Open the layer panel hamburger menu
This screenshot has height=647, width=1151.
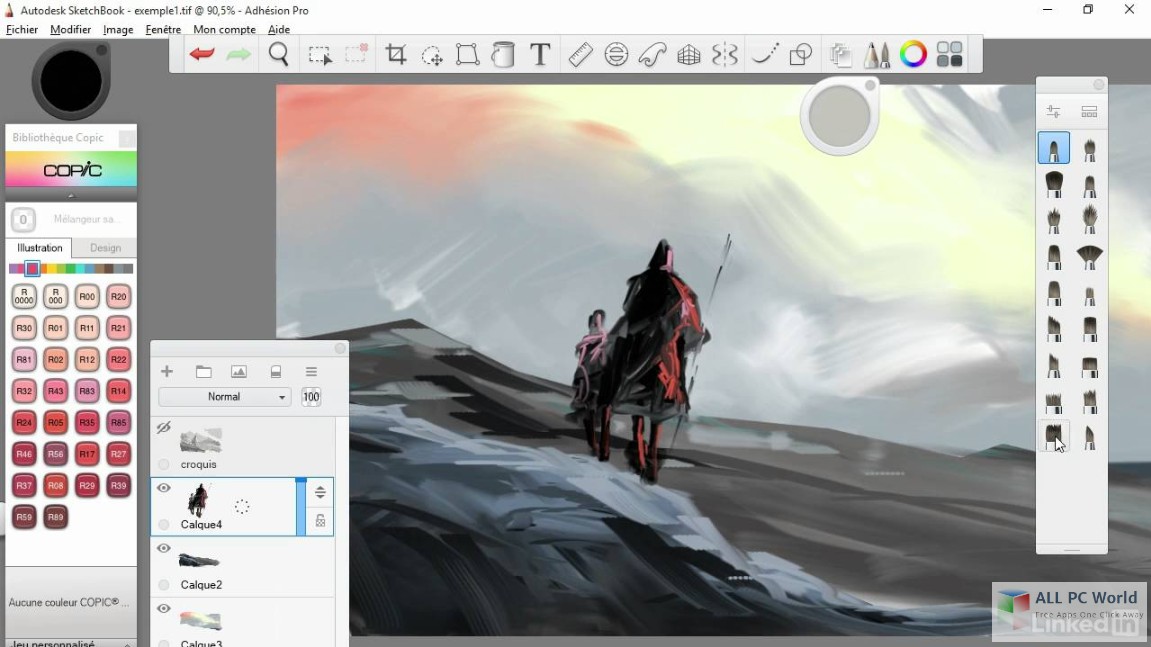tap(311, 372)
